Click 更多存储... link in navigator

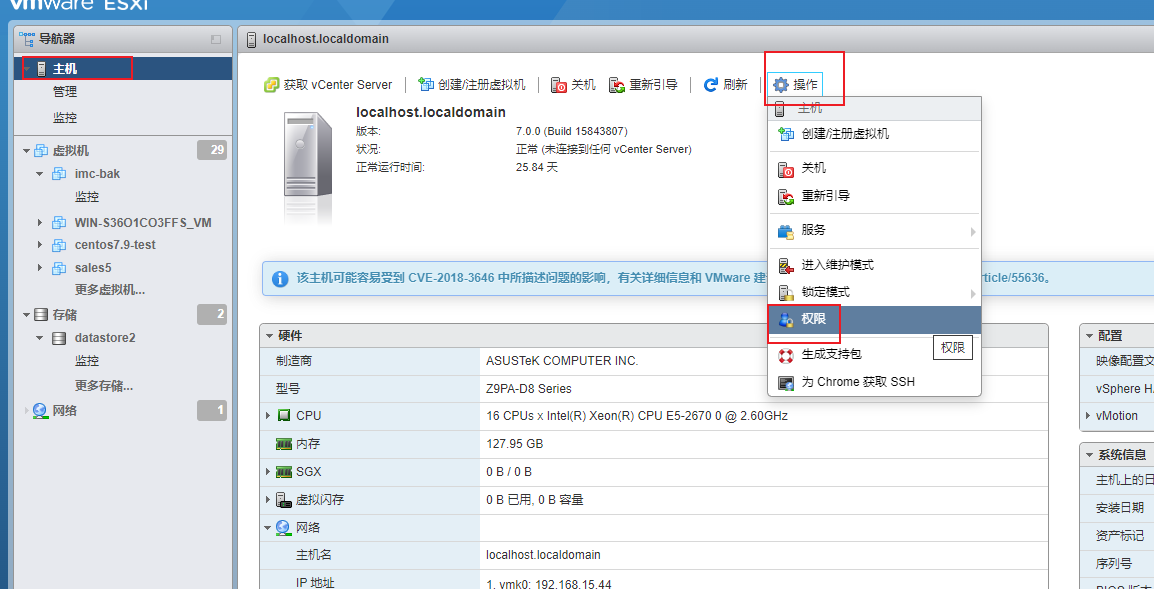[x=104, y=386]
